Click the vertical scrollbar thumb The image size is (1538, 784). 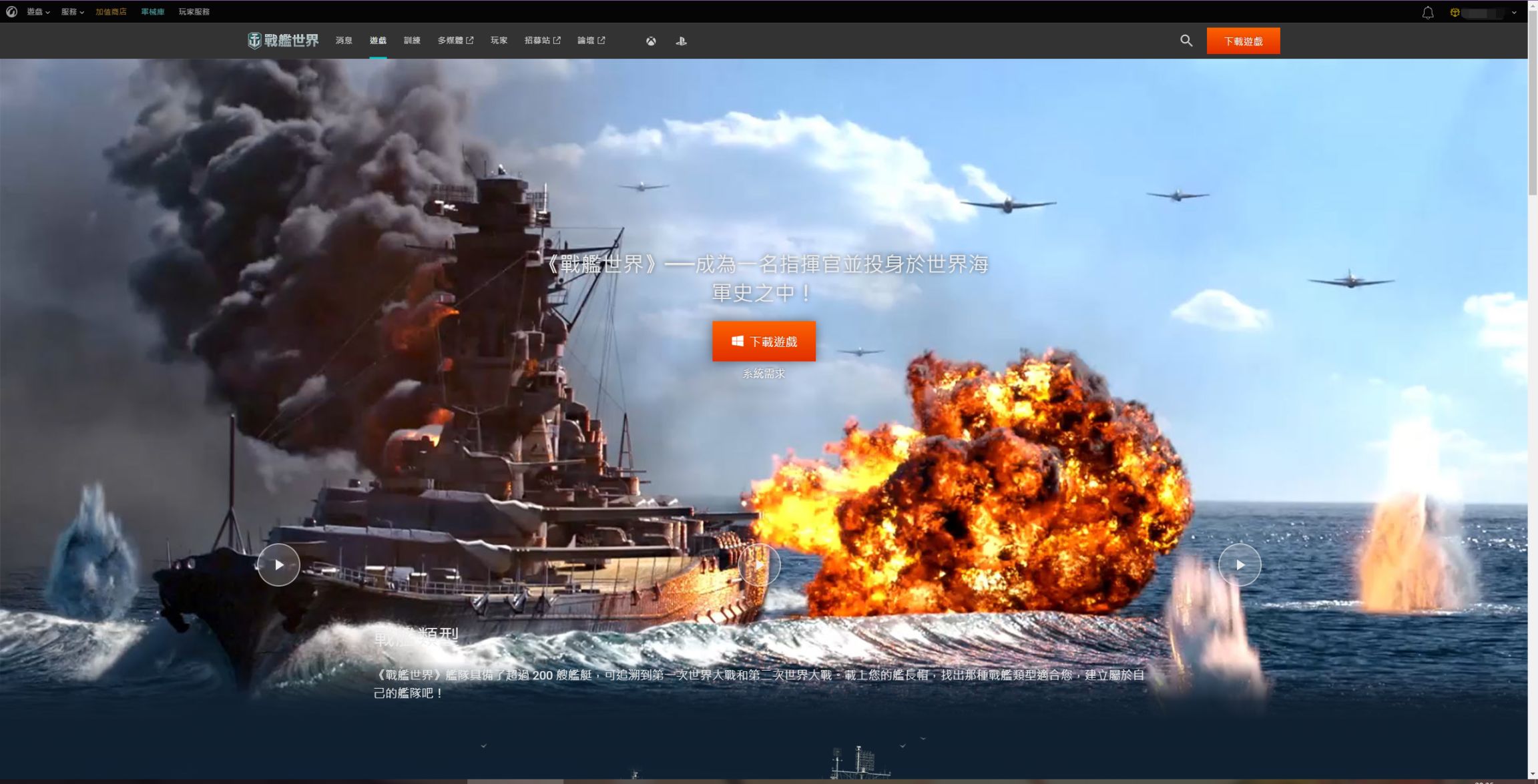click(x=1533, y=103)
